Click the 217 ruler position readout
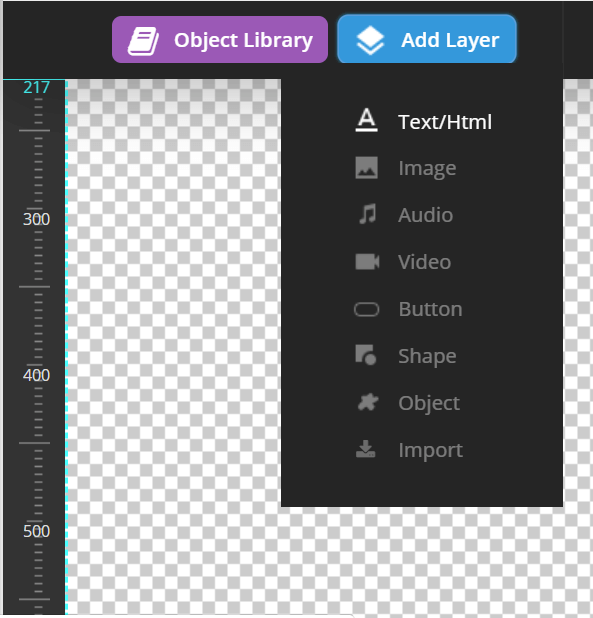Screen dimensions: 593x618 [x=36, y=87]
